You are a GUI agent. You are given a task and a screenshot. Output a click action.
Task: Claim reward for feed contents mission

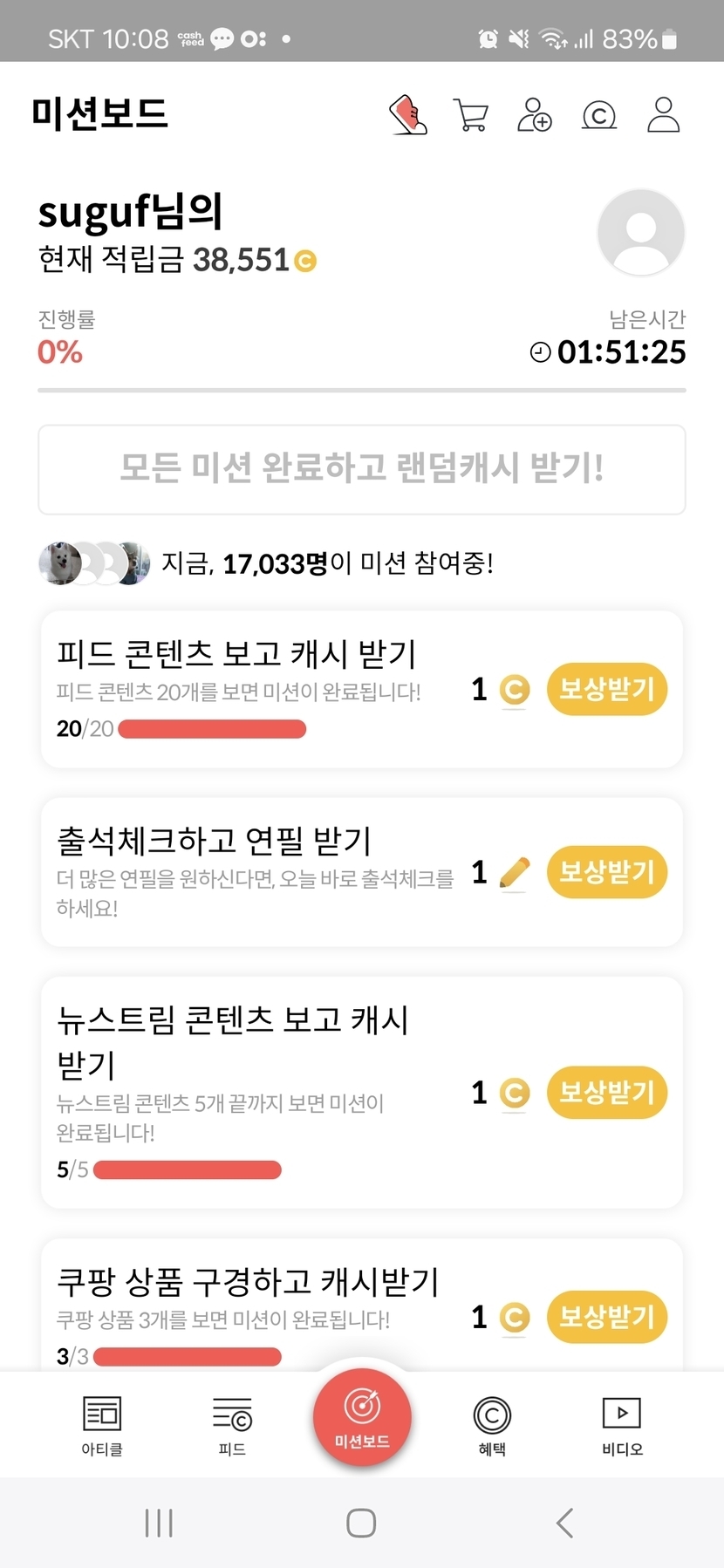[606, 689]
